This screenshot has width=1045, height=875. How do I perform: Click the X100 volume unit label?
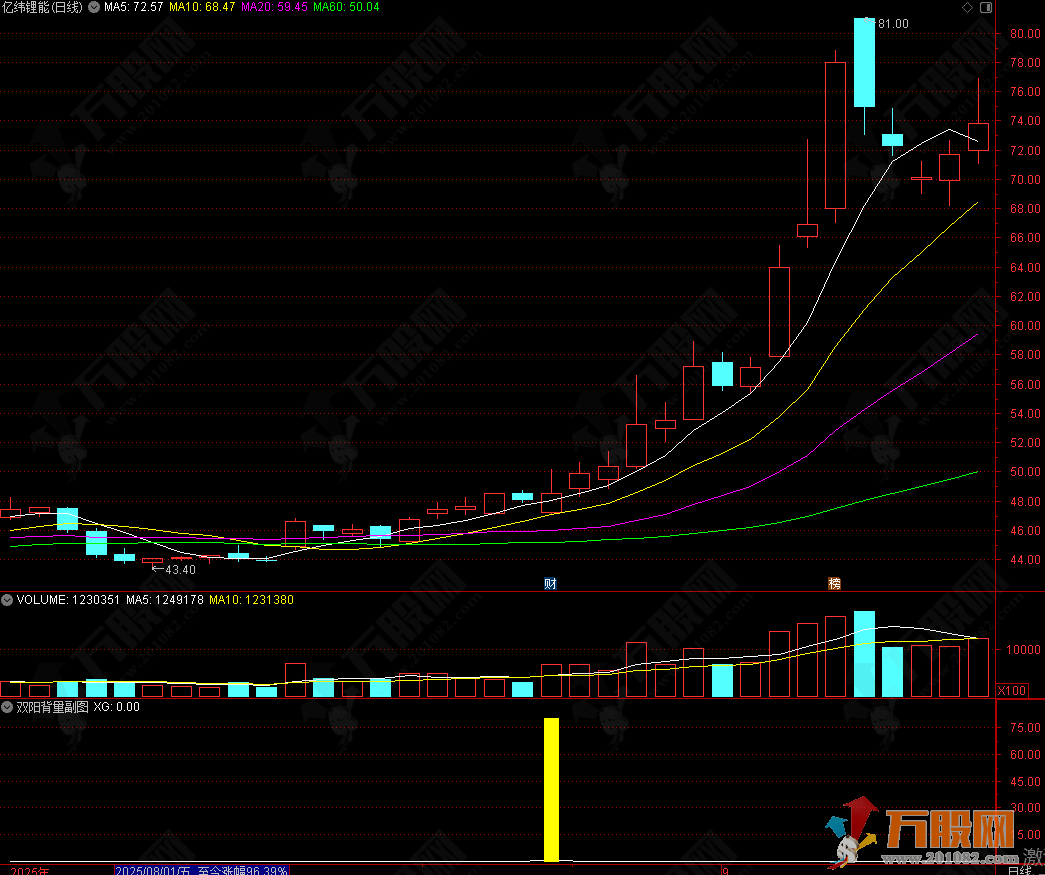pyautogui.click(x=1011, y=690)
